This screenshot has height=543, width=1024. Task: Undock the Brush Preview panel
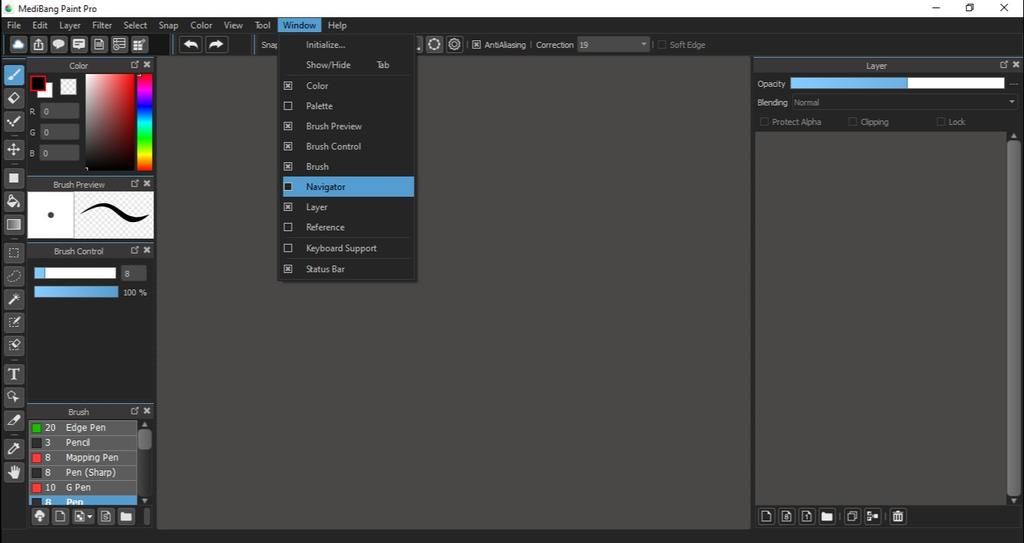(x=135, y=184)
